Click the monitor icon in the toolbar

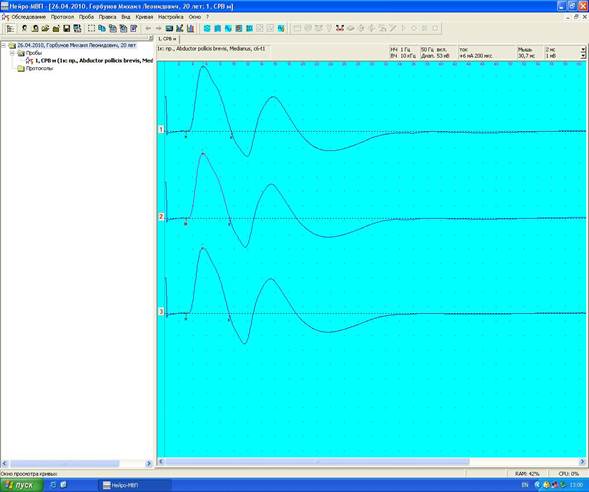[x=169, y=29]
